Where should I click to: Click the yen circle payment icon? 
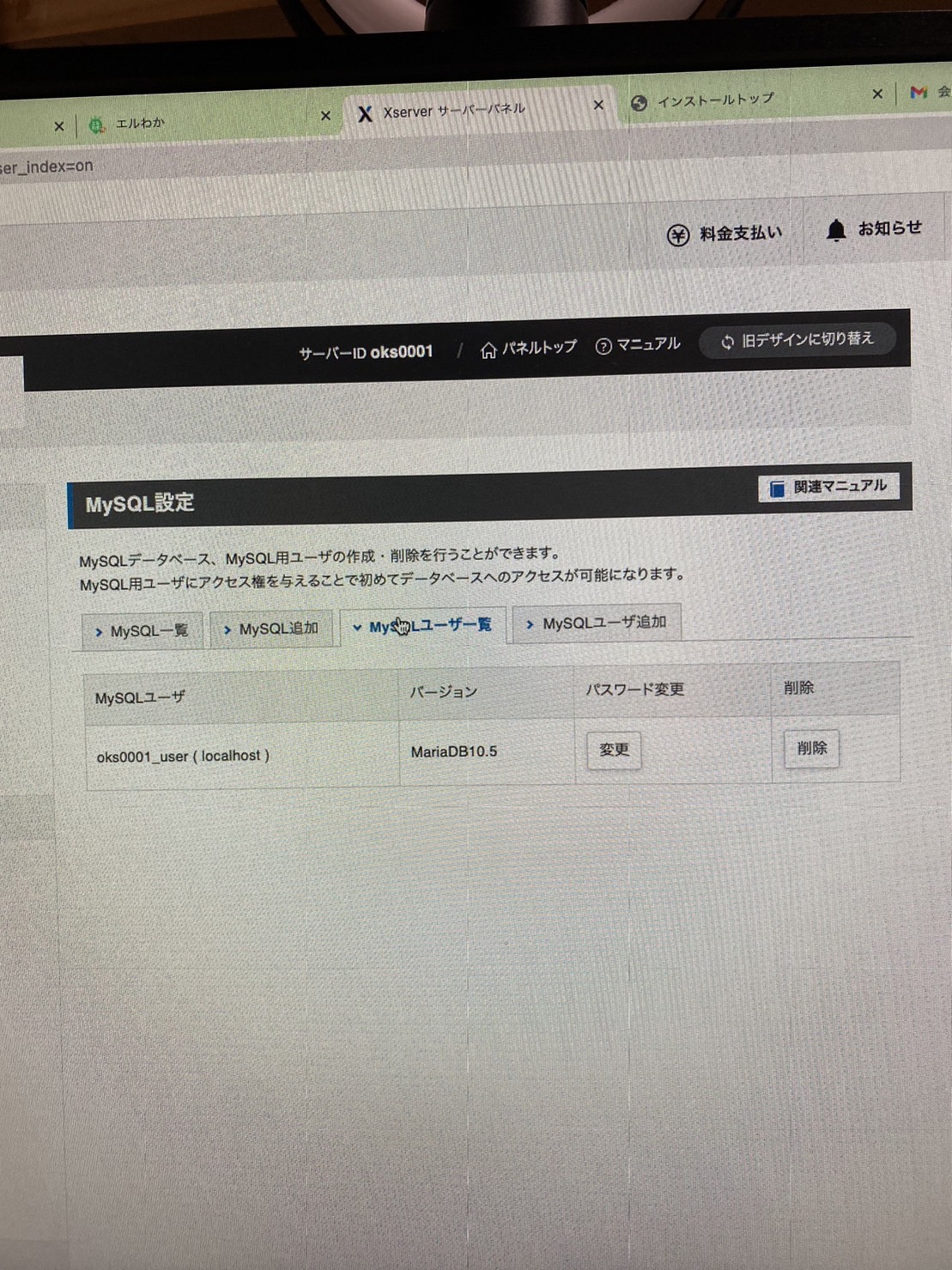pyautogui.click(x=678, y=234)
